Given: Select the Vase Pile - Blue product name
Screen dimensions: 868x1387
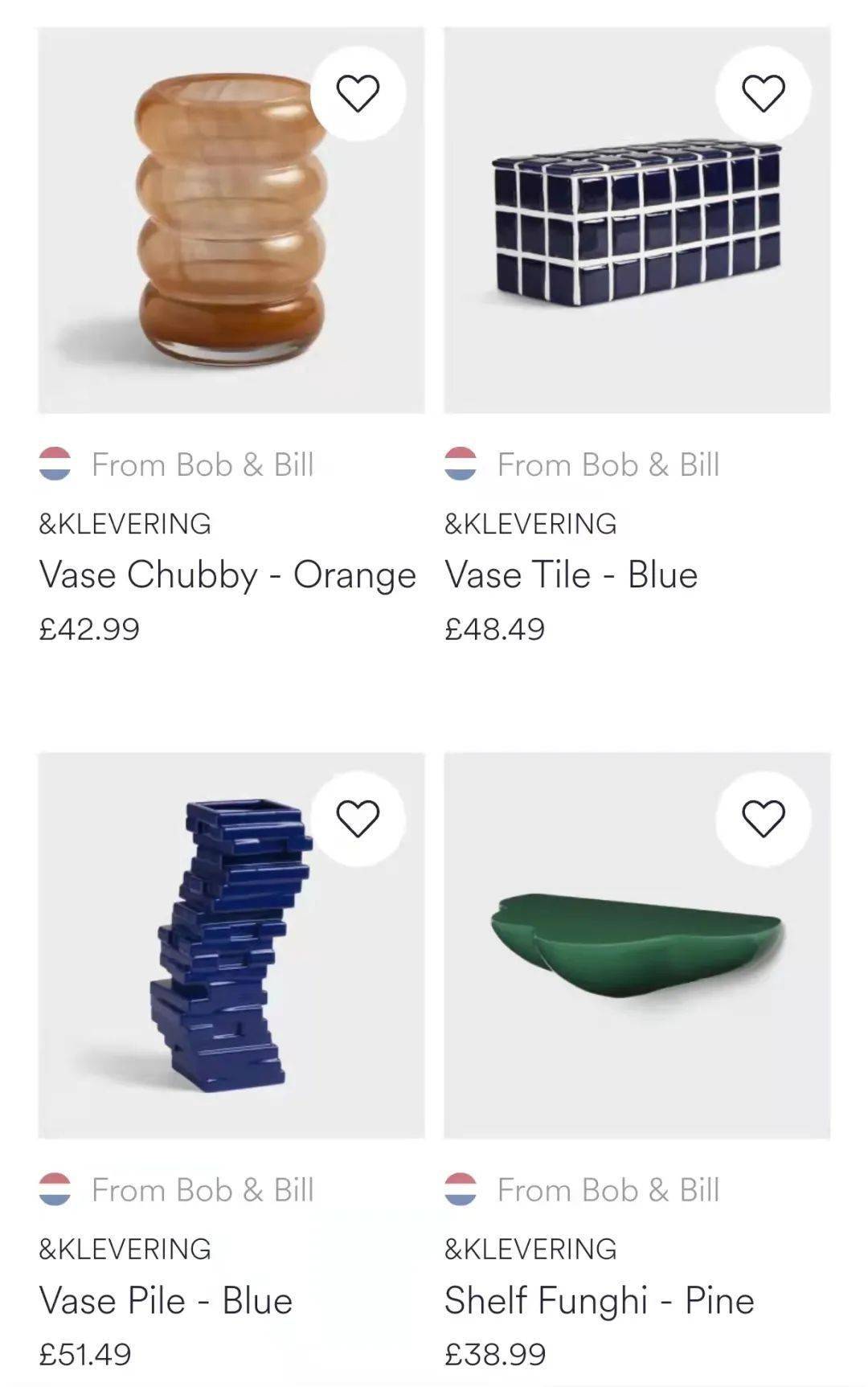Looking at the screenshot, I should 166,1300.
